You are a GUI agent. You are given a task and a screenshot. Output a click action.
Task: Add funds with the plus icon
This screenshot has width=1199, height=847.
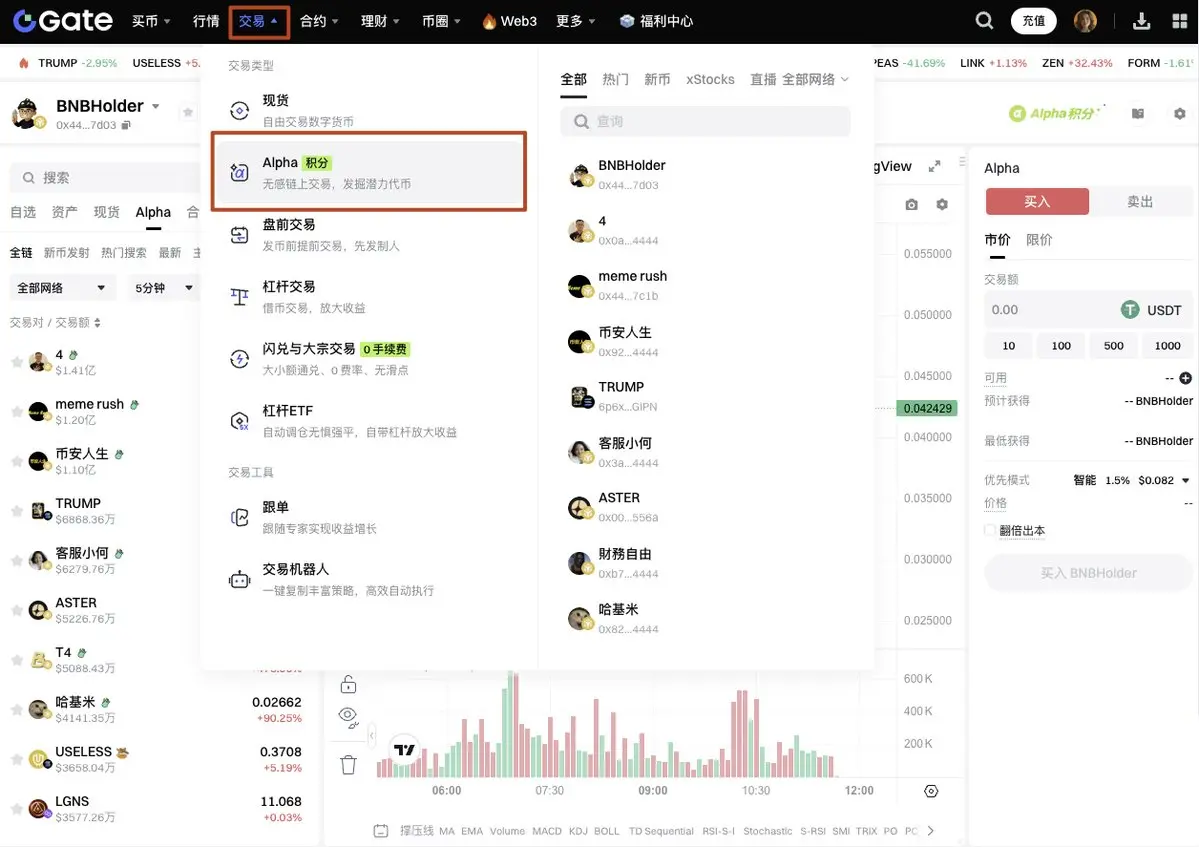(1185, 378)
